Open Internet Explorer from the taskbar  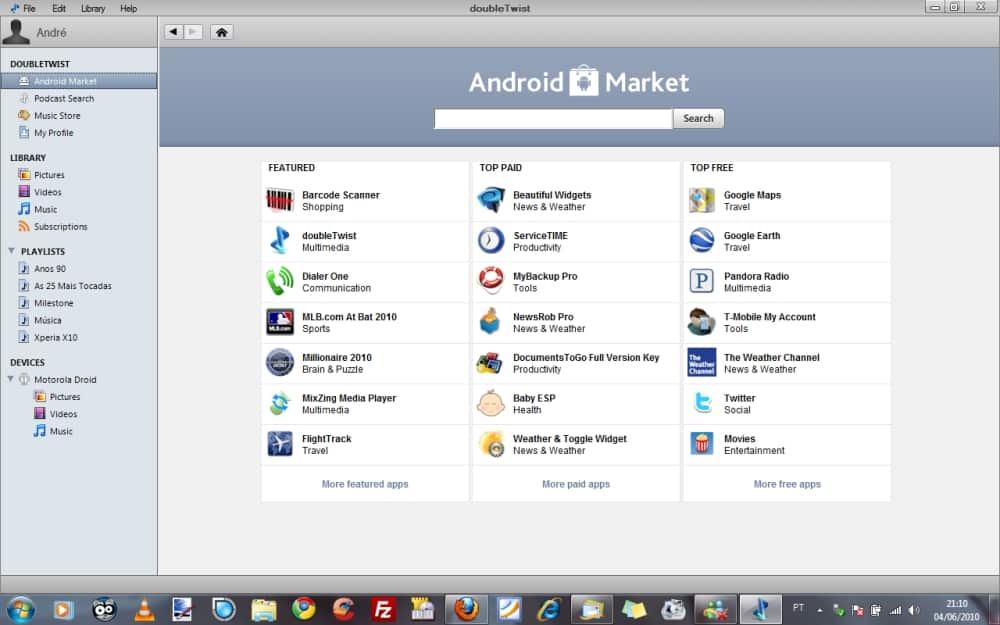pos(548,610)
